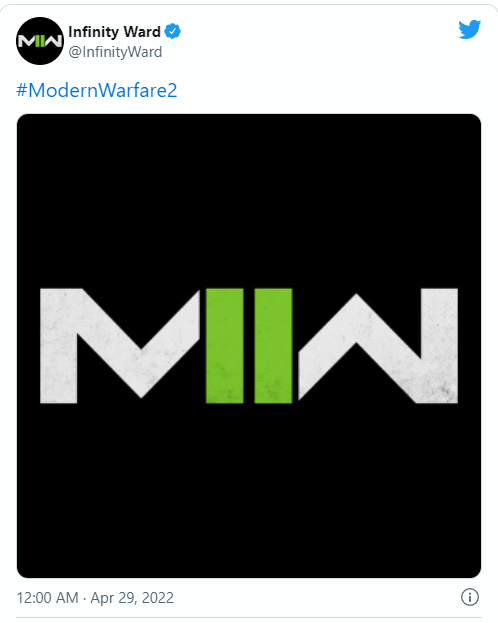498x623 pixels.
Task: Click the word Ward in display name
Action: (141, 32)
